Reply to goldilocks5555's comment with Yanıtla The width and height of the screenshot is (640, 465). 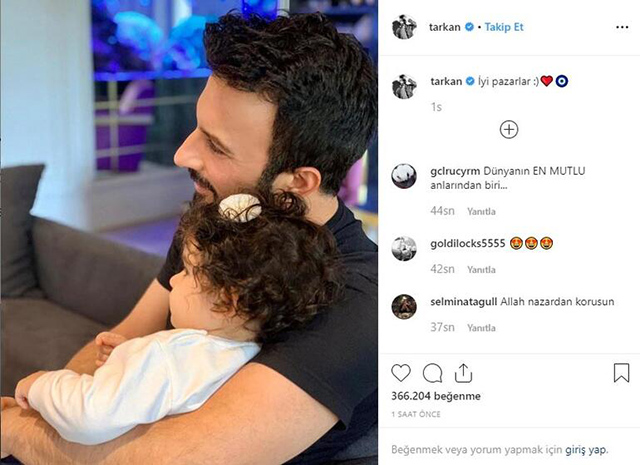click(481, 270)
